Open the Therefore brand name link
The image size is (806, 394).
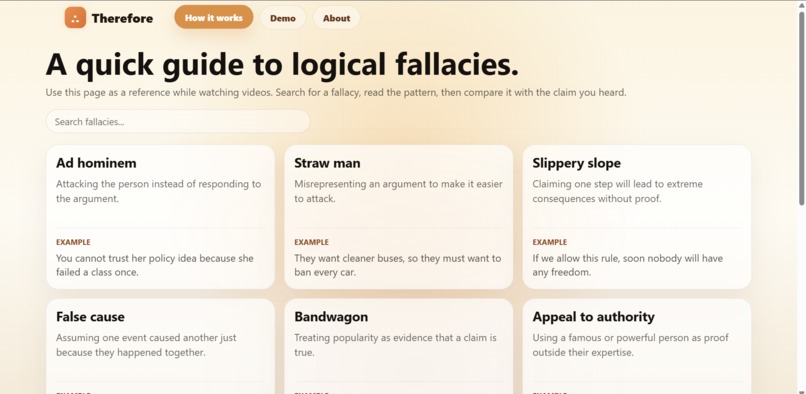[122, 19]
